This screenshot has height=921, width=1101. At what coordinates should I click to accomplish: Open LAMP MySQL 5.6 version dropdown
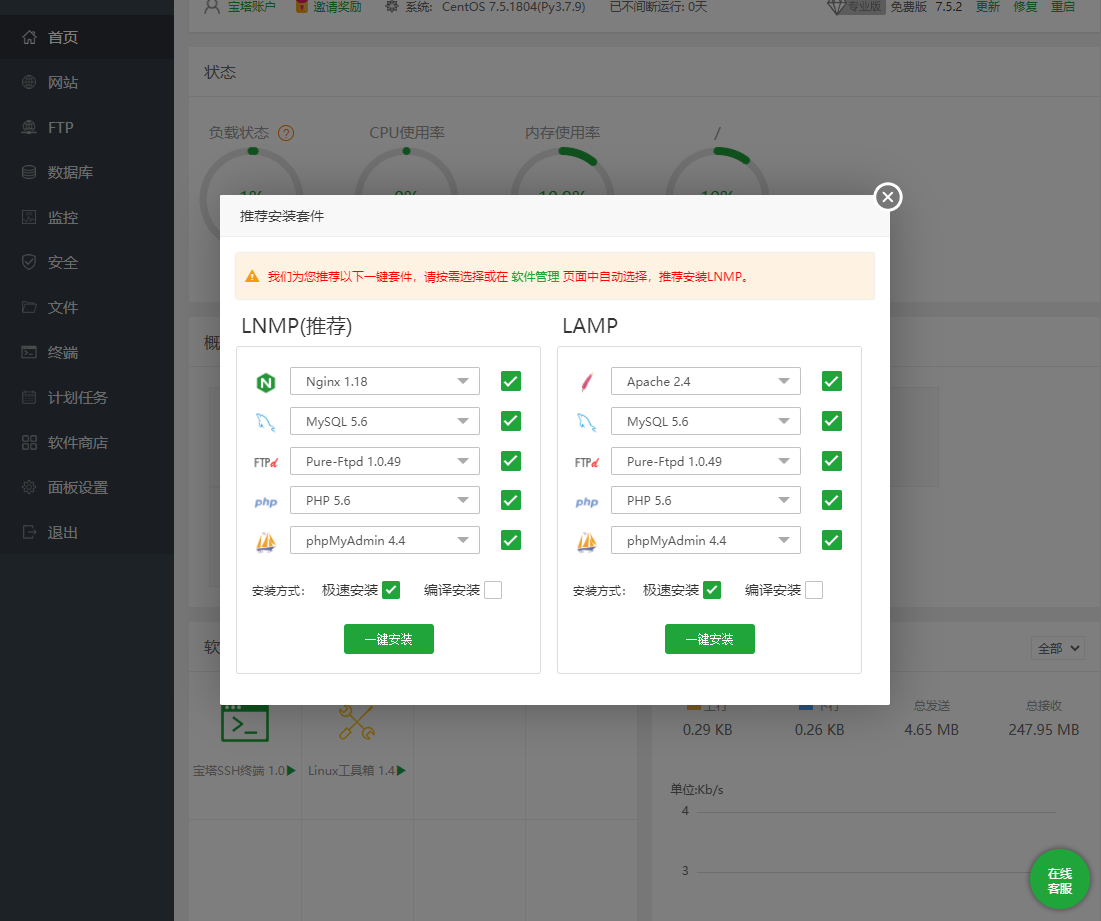(706, 421)
